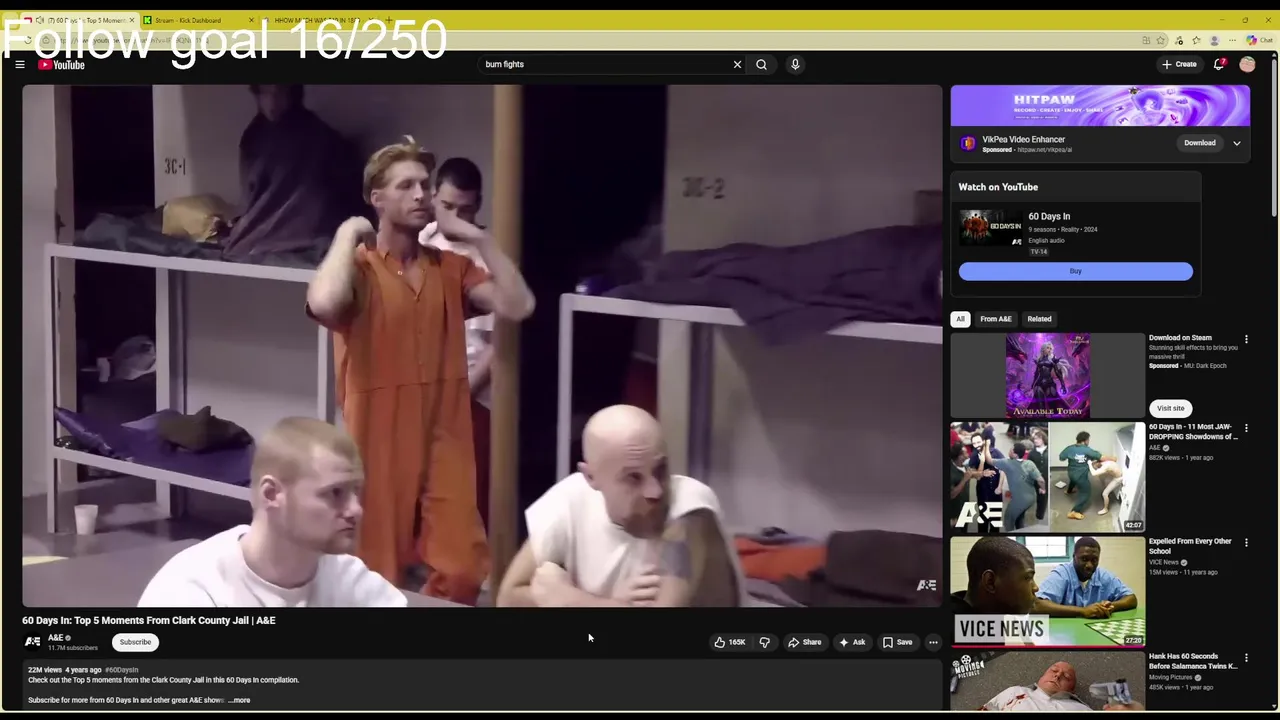Select the From A&E filter chip
The image size is (1280, 720).
pos(995,319)
